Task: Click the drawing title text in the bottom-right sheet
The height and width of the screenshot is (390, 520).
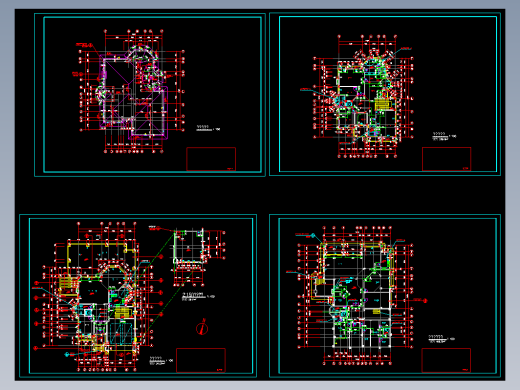Action: point(441,339)
